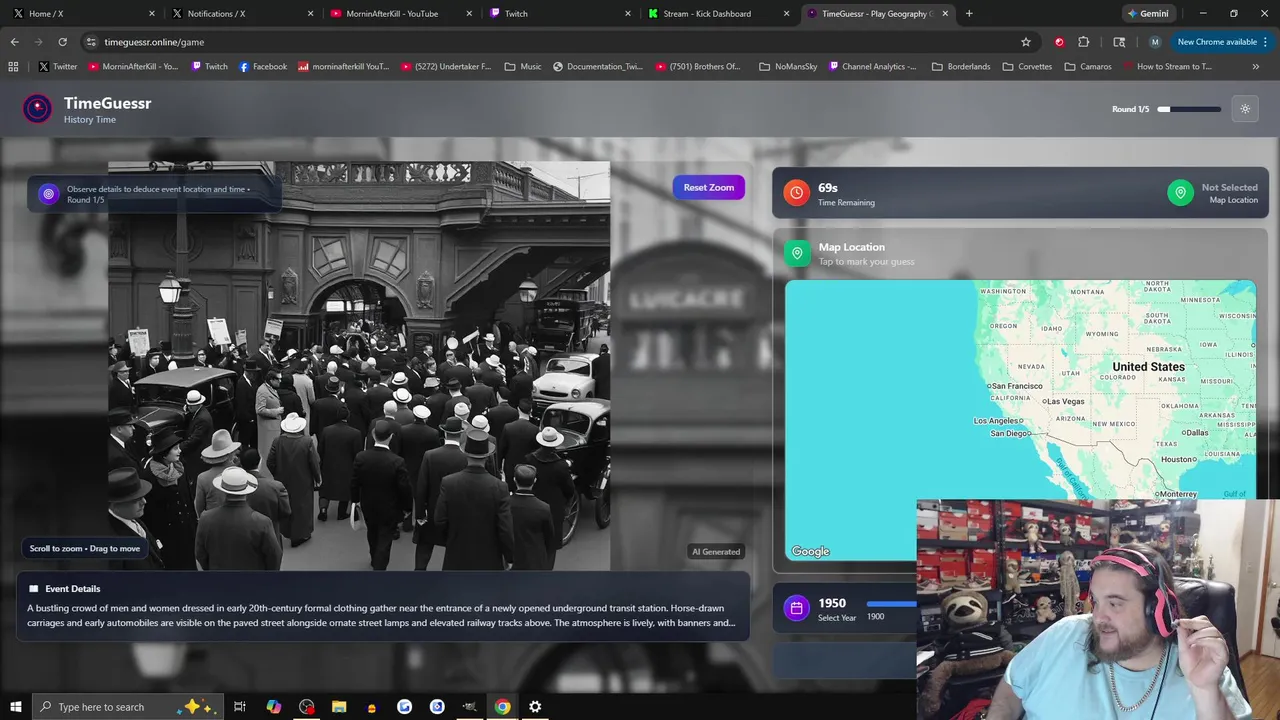Open the Facebook bookmark
This screenshot has height=720, width=1280.
pyautogui.click(x=263, y=66)
